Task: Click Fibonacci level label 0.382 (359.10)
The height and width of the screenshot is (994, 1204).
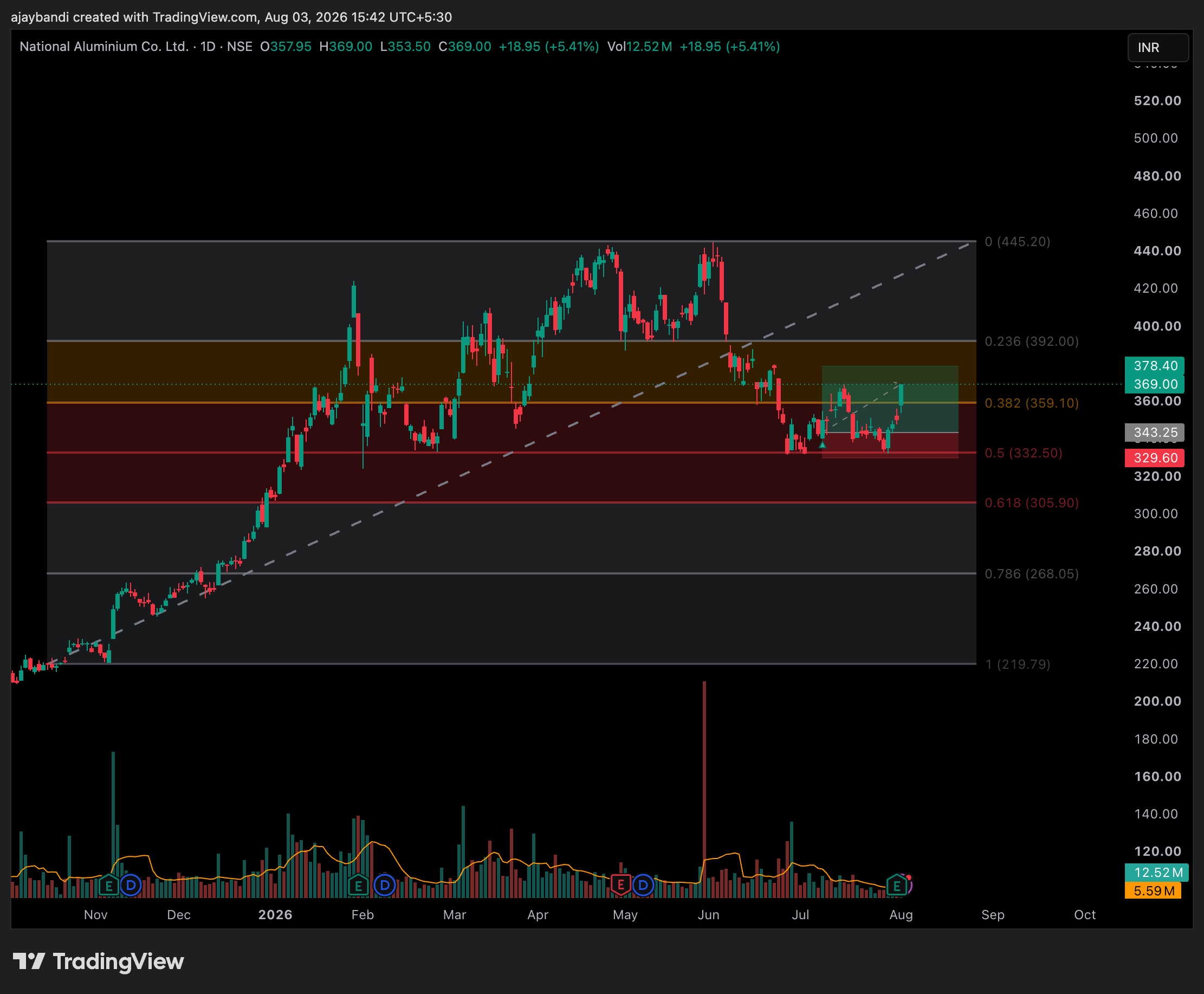Action: point(1032,403)
